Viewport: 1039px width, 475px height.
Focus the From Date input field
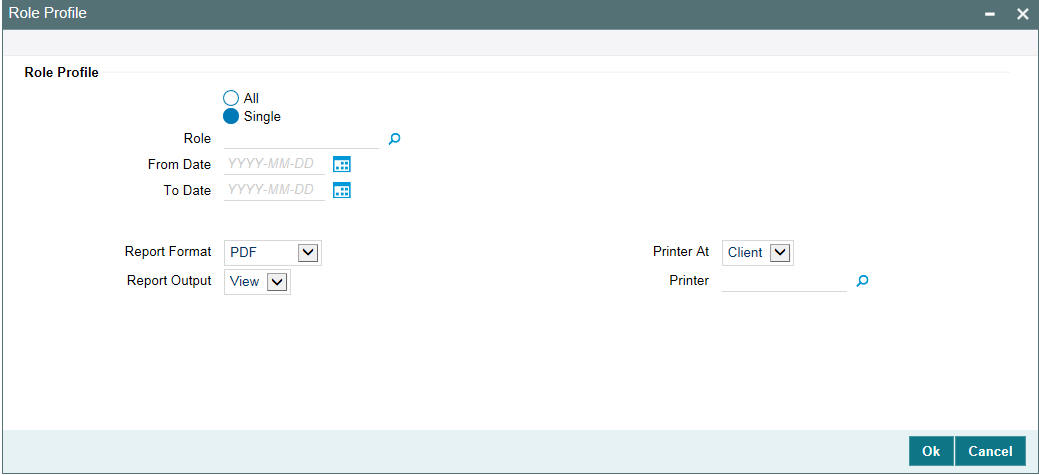pyautogui.click(x=275, y=164)
